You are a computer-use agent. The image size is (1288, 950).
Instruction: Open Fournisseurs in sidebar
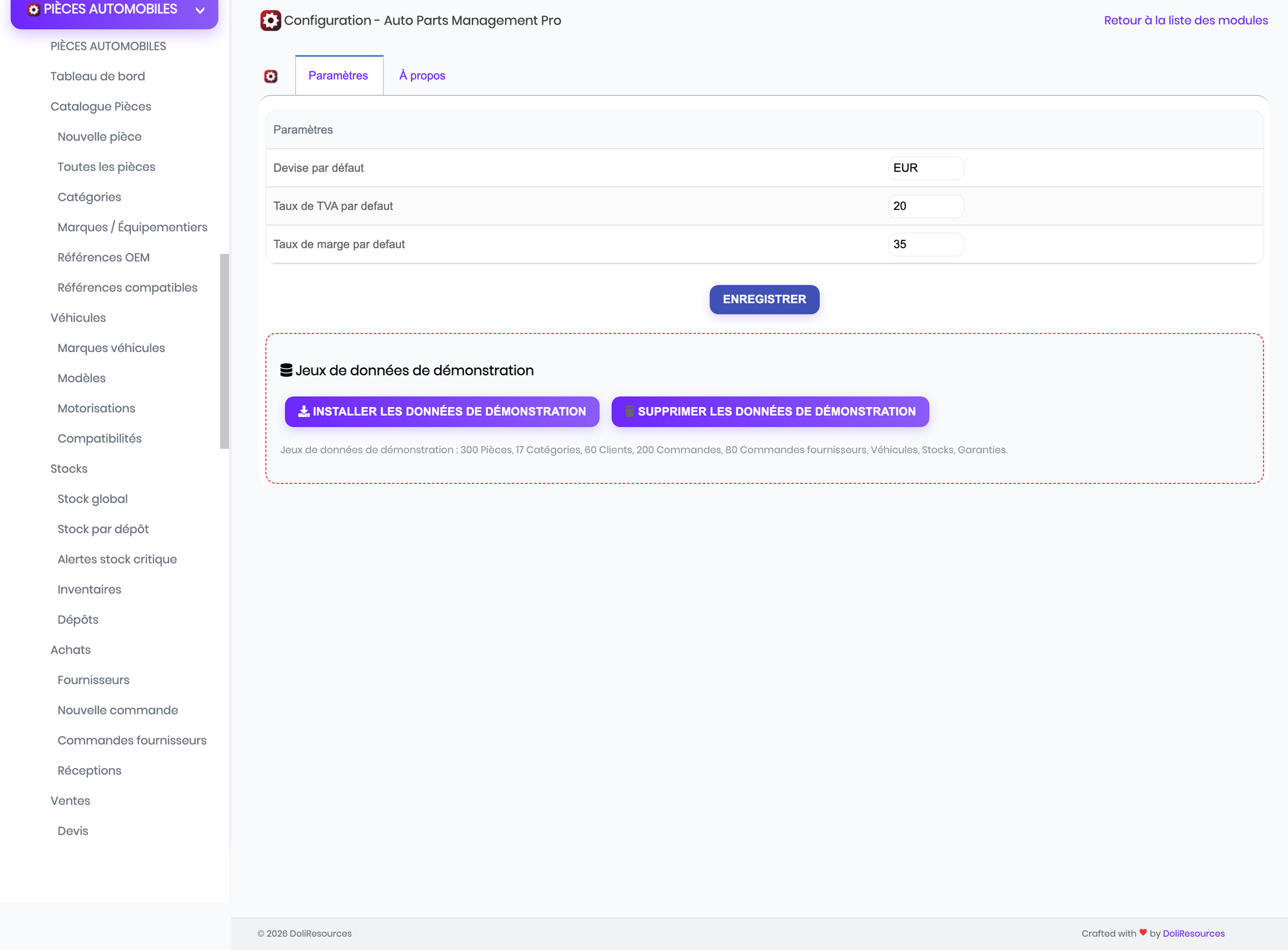click(x=93, y=681)
